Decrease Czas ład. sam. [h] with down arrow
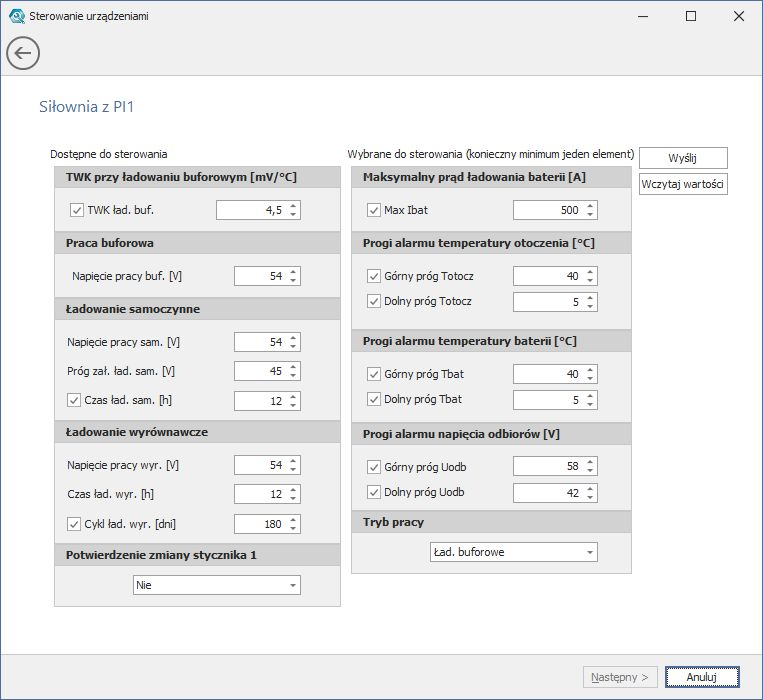 (x=293, y=405)
